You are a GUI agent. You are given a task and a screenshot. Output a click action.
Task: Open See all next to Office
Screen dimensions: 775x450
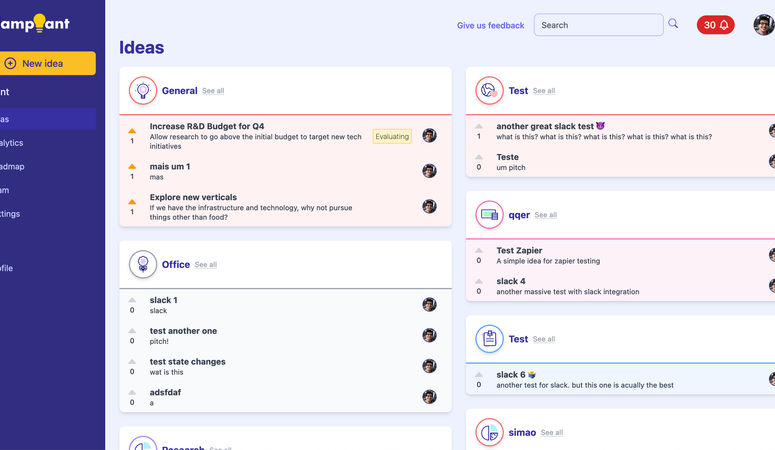point(206,265)
